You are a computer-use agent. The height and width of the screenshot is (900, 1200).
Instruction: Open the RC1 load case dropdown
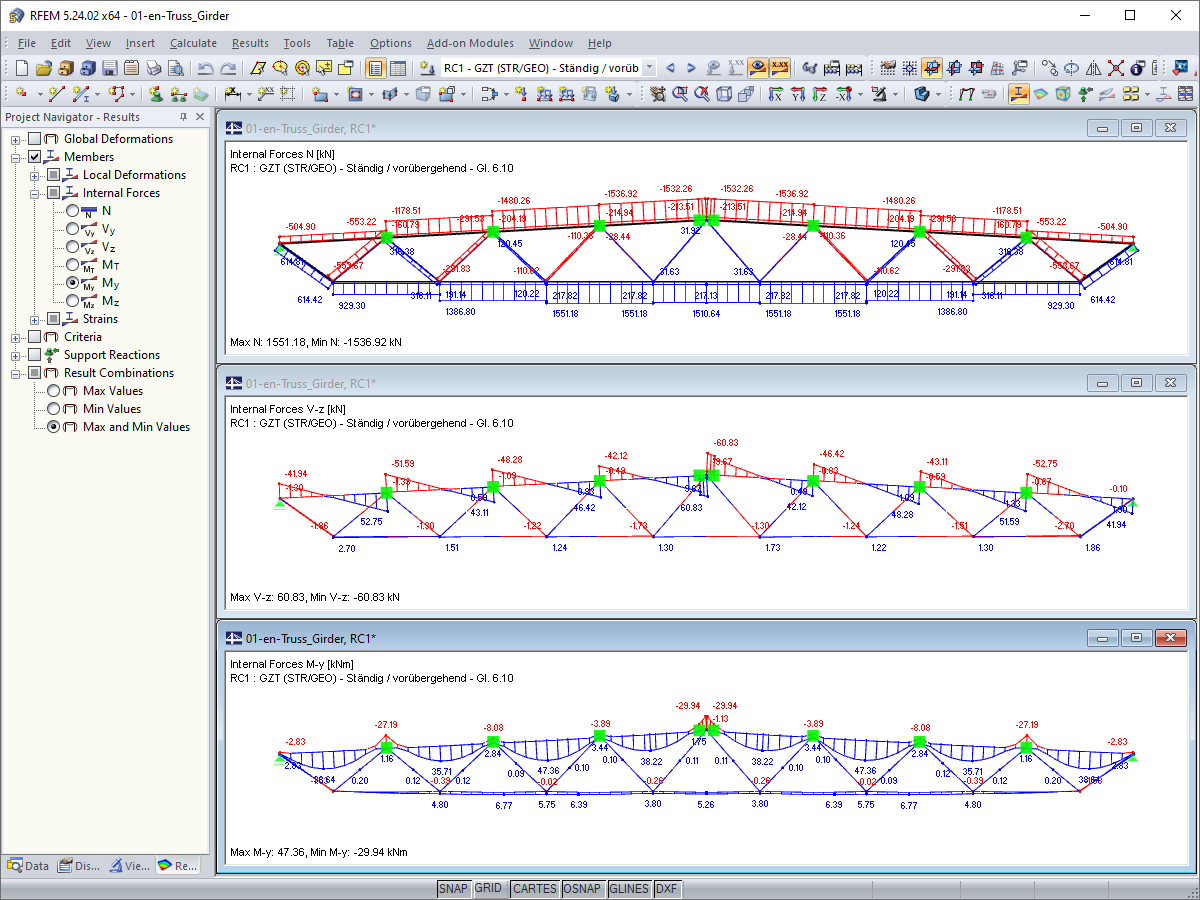point(649,68)
